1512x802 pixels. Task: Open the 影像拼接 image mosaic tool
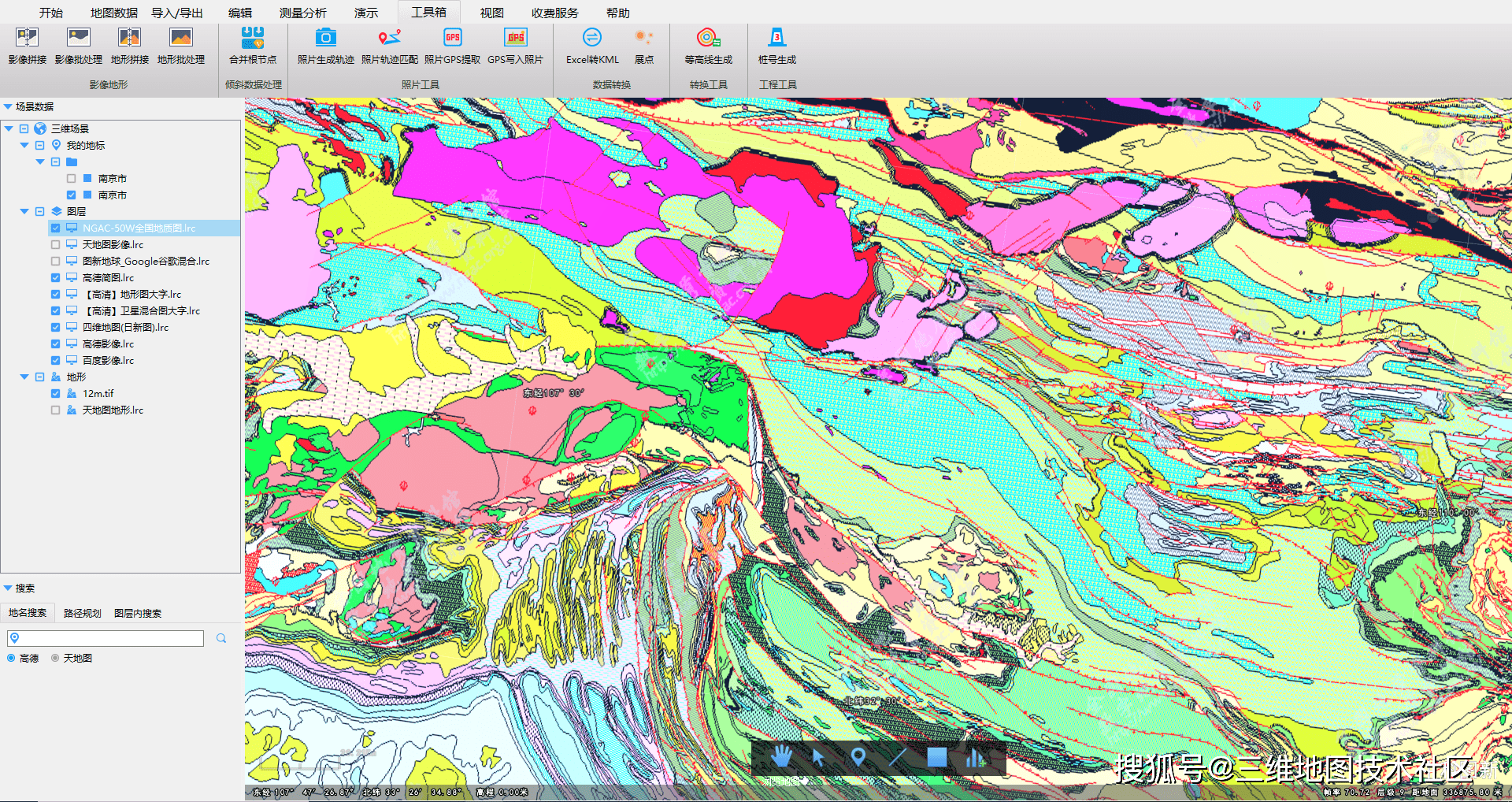pos(28,46)
